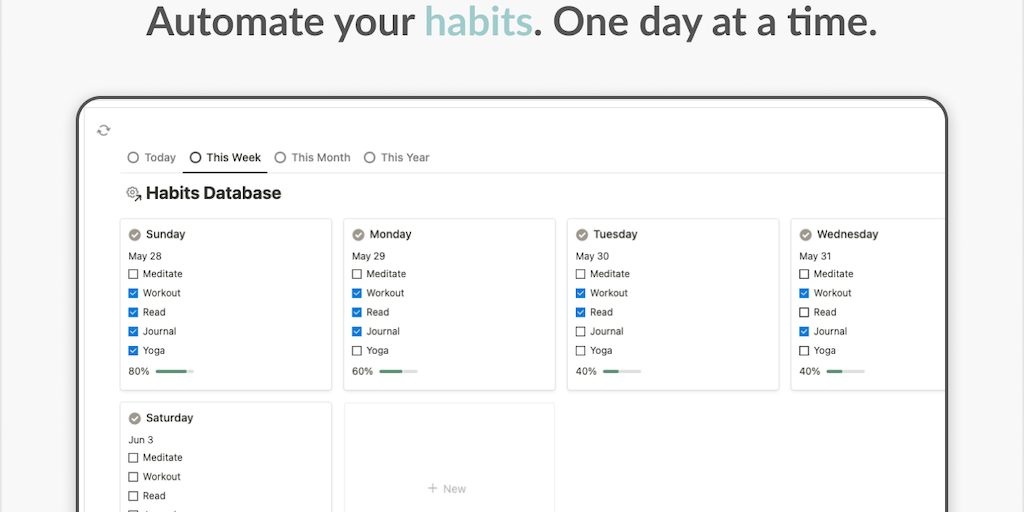Open the Habits Database title link

(x=213, y=193)
